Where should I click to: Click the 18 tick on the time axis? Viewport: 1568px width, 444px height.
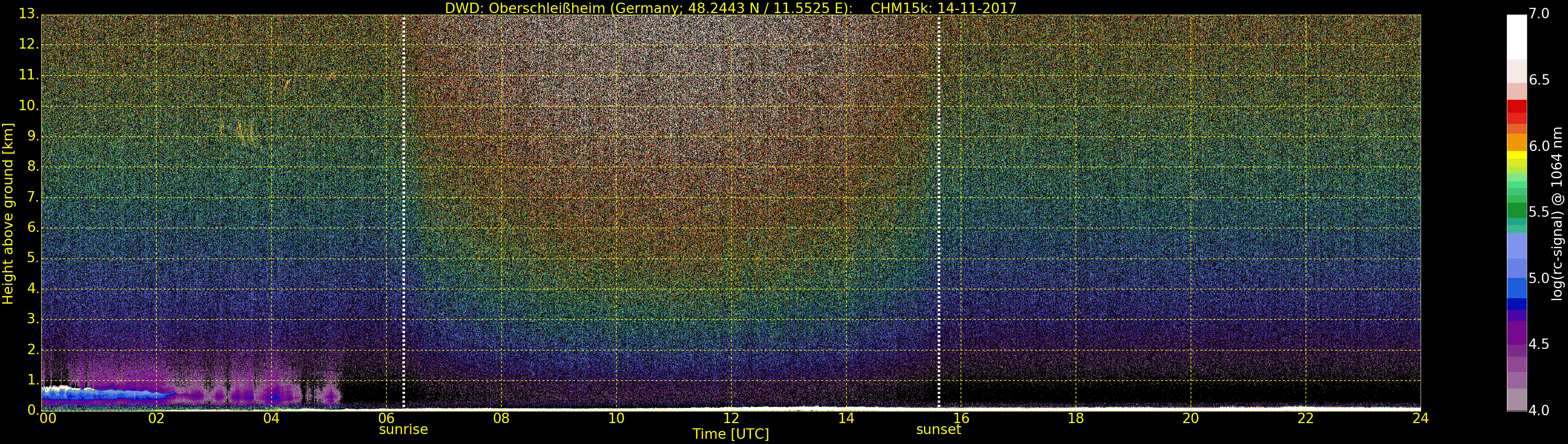click(1076, 418)
